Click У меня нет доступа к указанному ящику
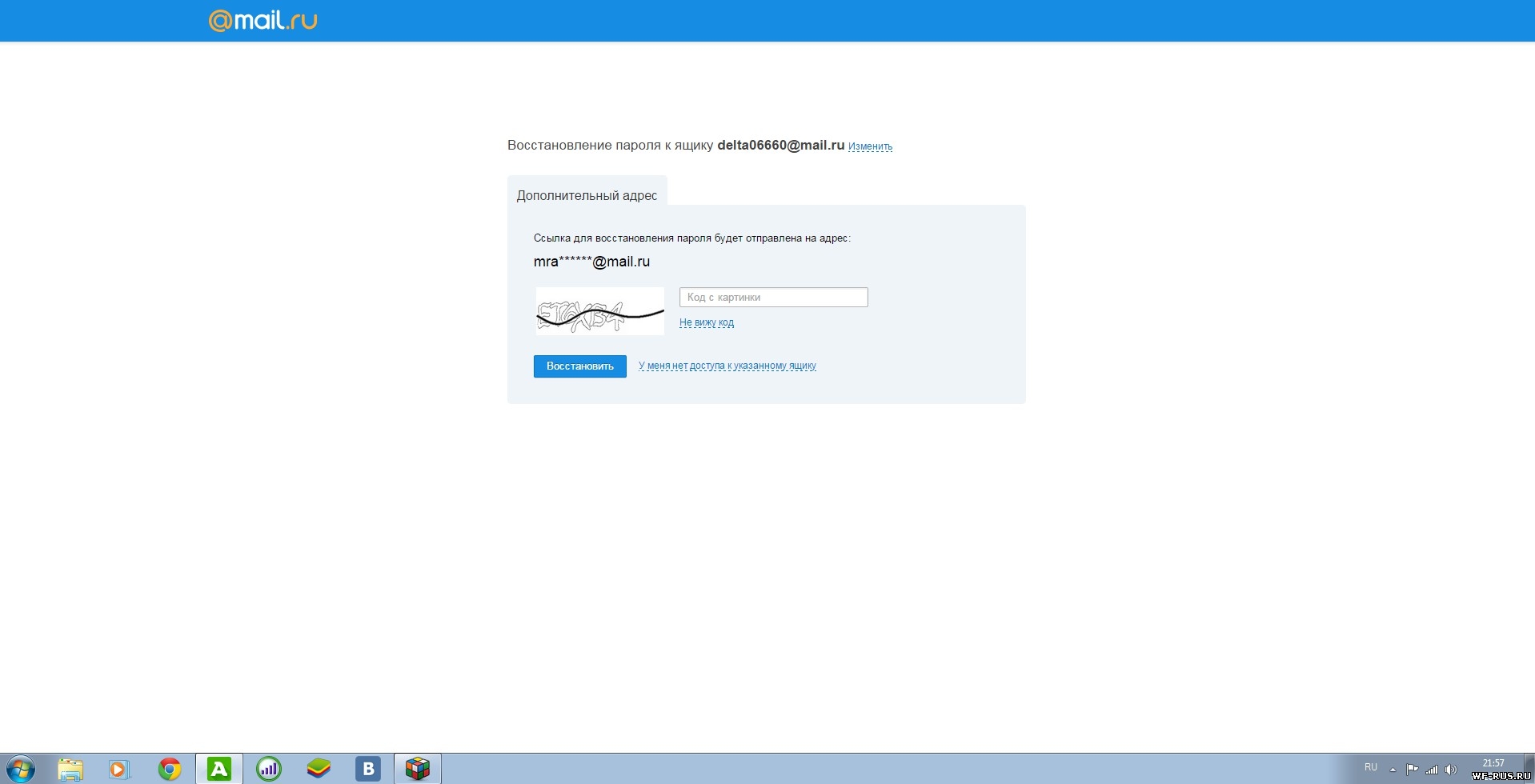The width and height of the screenshot is (1535, 784). (727, 366)
